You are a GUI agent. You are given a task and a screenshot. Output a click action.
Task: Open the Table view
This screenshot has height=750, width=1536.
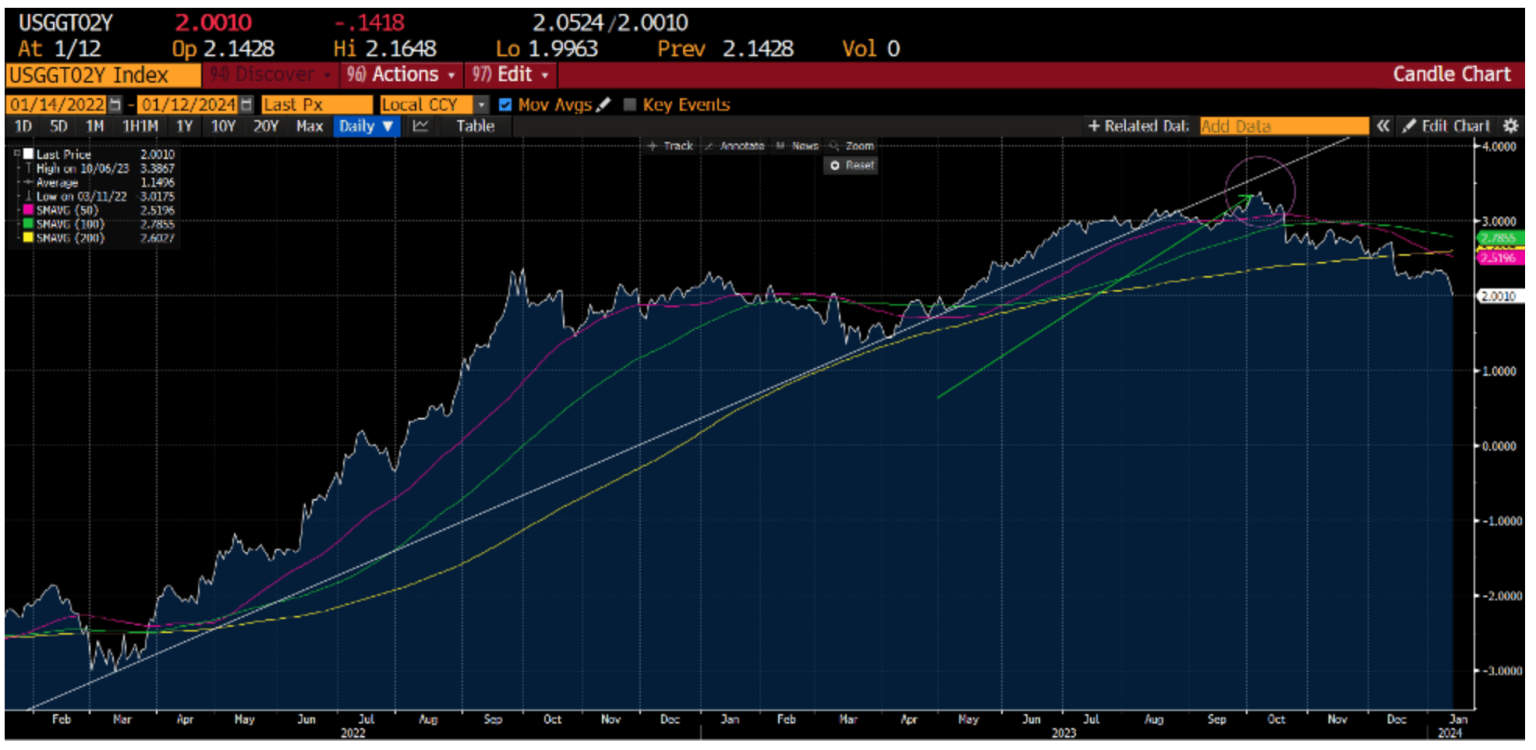475,126
